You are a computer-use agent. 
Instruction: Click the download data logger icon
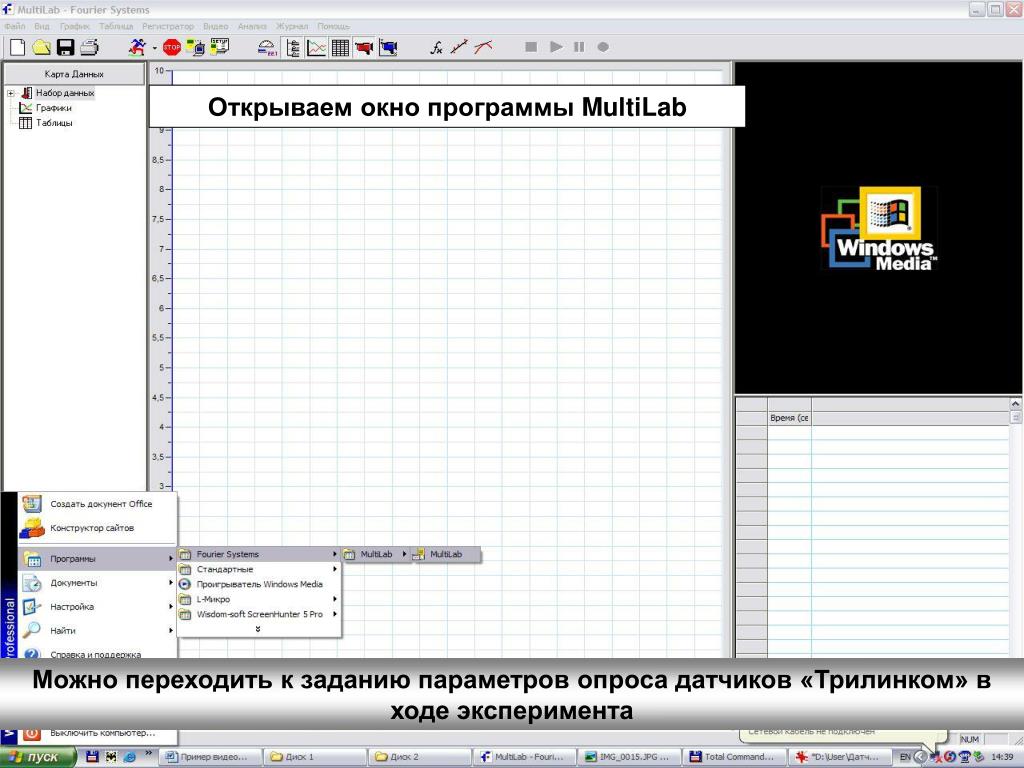(195, 47)
